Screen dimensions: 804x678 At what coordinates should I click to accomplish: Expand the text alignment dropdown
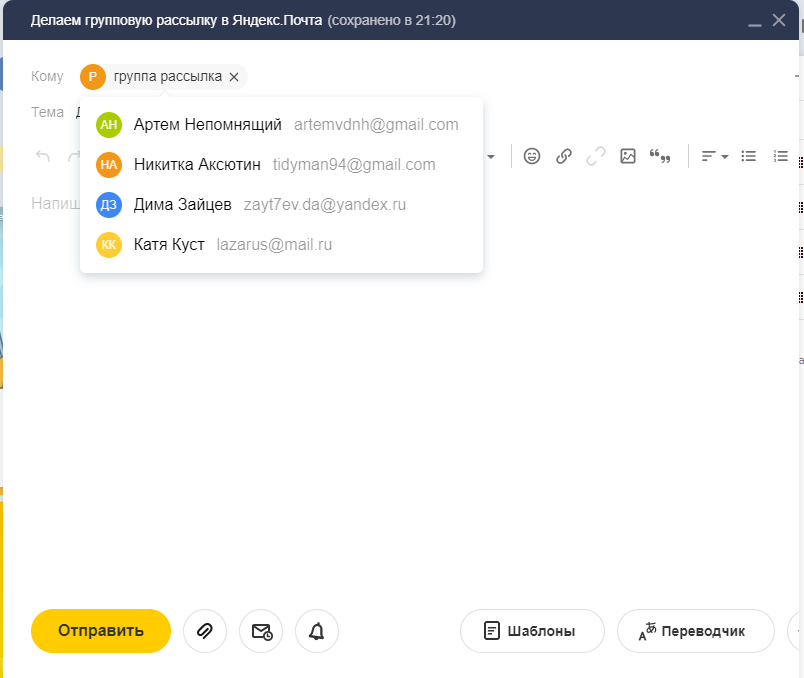tap(714, 156)
